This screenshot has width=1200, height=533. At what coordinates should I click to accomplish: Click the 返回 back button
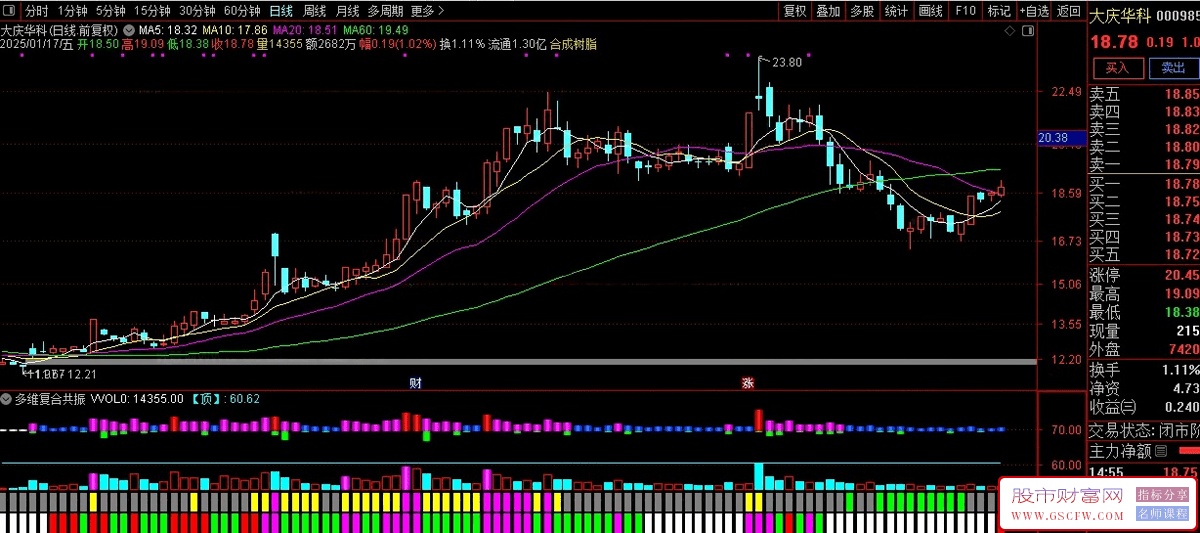point(1069,11)
